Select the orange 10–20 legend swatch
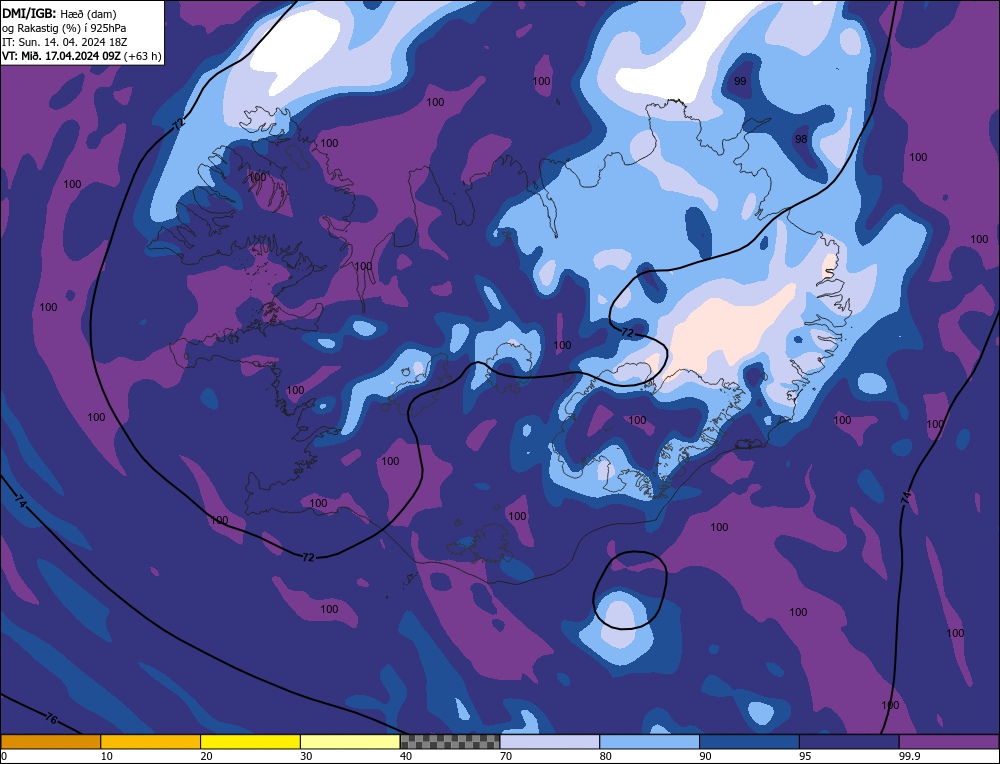1000x764 pixels. click(x=151, y=742)
